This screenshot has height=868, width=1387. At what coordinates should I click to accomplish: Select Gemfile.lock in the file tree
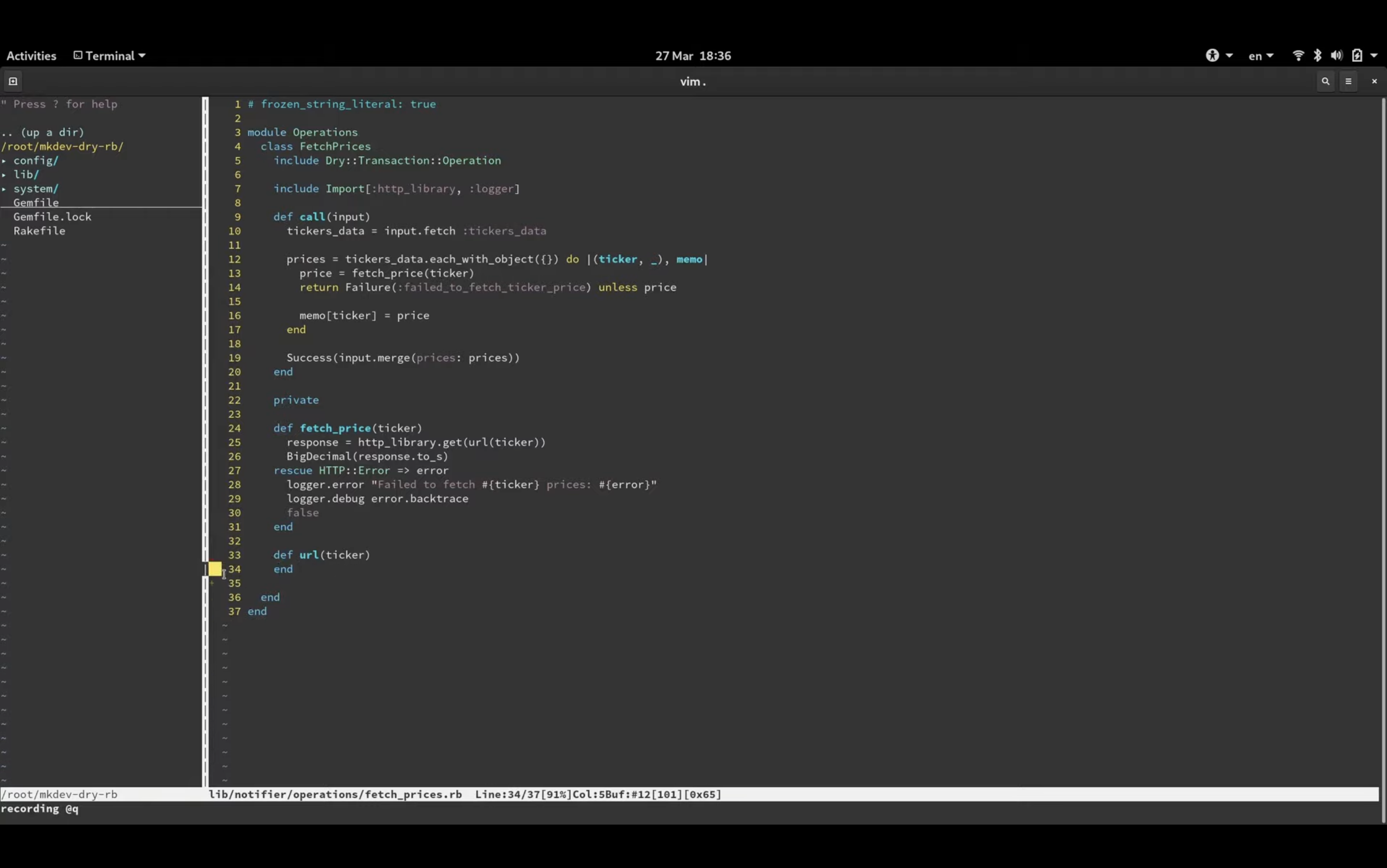coord(52,217)
